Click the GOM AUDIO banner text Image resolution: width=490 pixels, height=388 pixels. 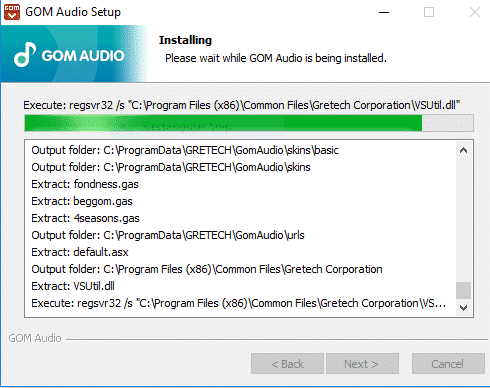[x=83, y=56]
